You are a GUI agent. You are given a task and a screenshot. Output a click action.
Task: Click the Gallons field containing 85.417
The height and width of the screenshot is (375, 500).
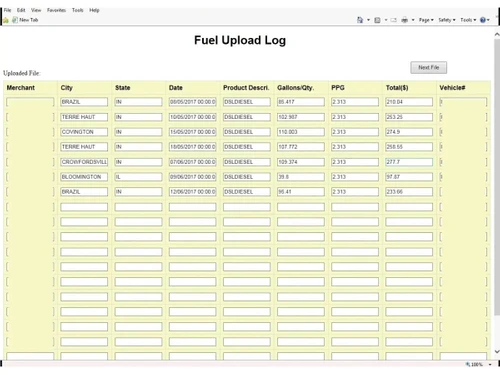[x=301, y=102]
